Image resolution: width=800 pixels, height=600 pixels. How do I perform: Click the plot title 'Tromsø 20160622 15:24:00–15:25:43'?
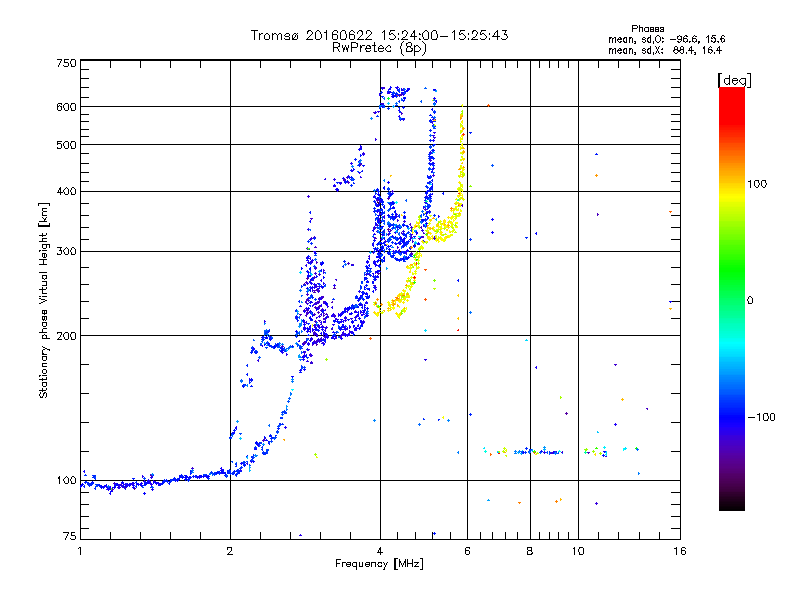pyautogui.click(x=379, y=35)
